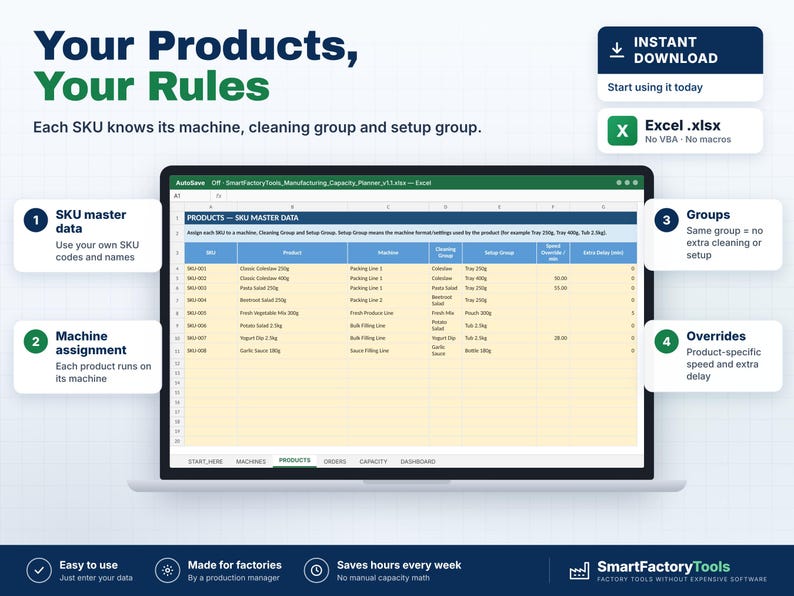
Task: Select cell SKU-007
Action: click(211, 338)
